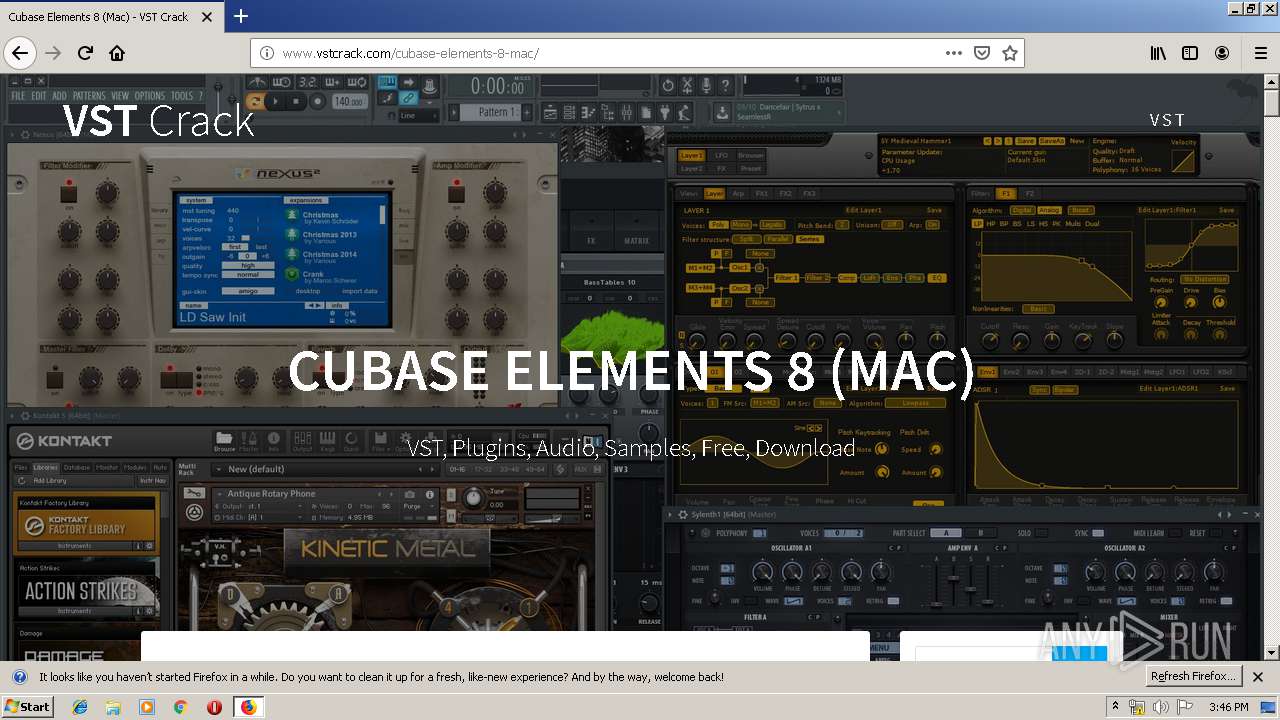Click the vertical scrollbar thumb
1280x720 pixels.
tap(1271, 103)
